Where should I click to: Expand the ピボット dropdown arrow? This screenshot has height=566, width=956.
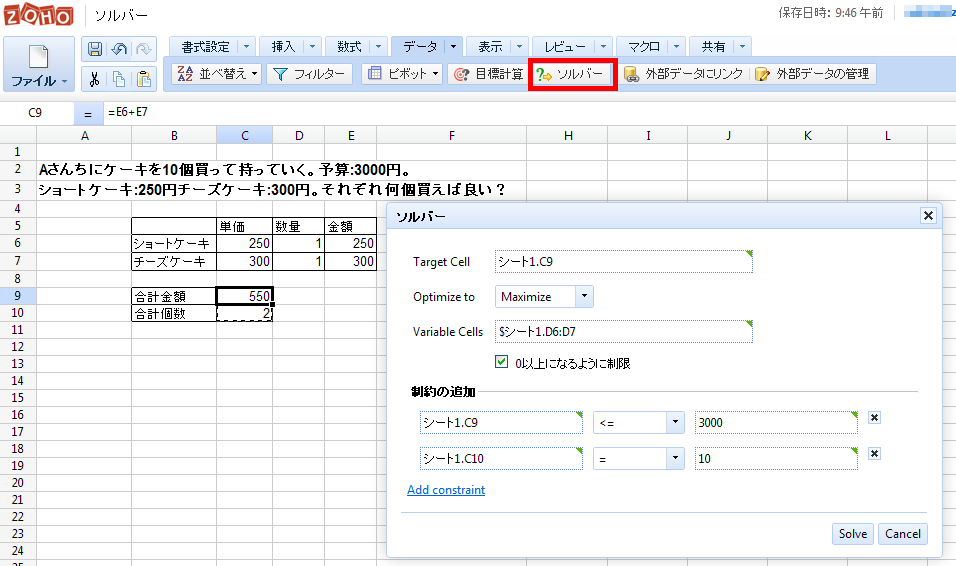tap(435, 74)
